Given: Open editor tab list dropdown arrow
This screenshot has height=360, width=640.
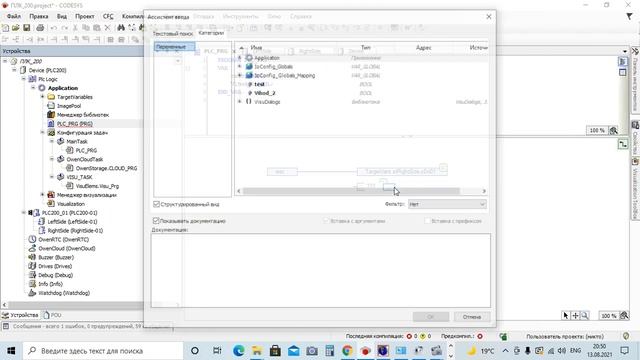Looking at the screenshot, I should click(625, 51).
